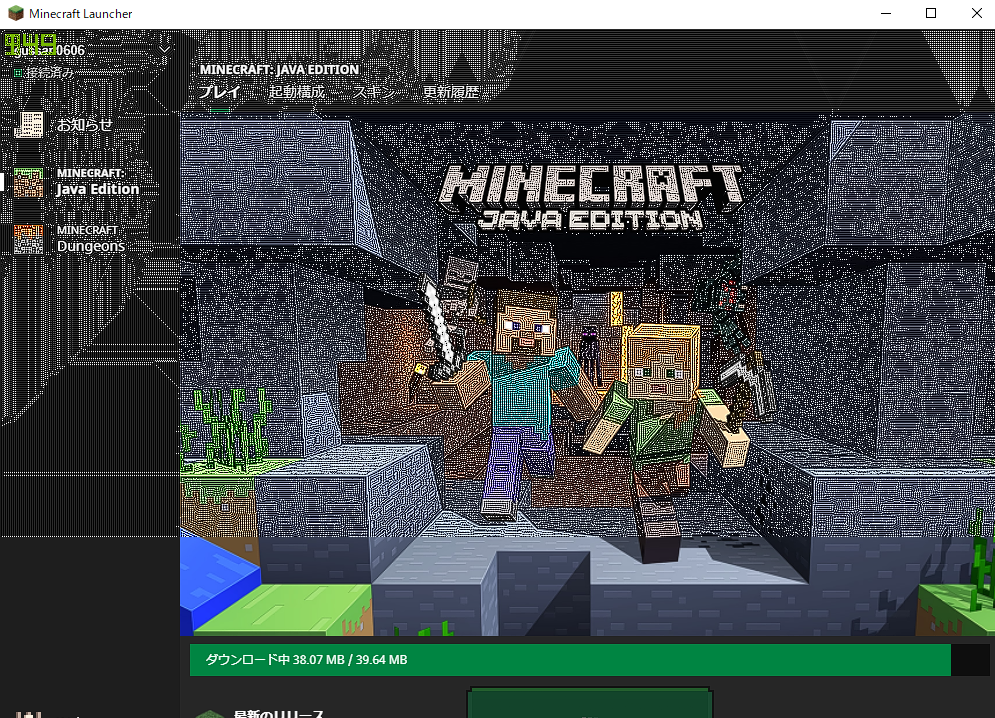
Task: Expand the account dropdown chevron
Action: [164, 49]
